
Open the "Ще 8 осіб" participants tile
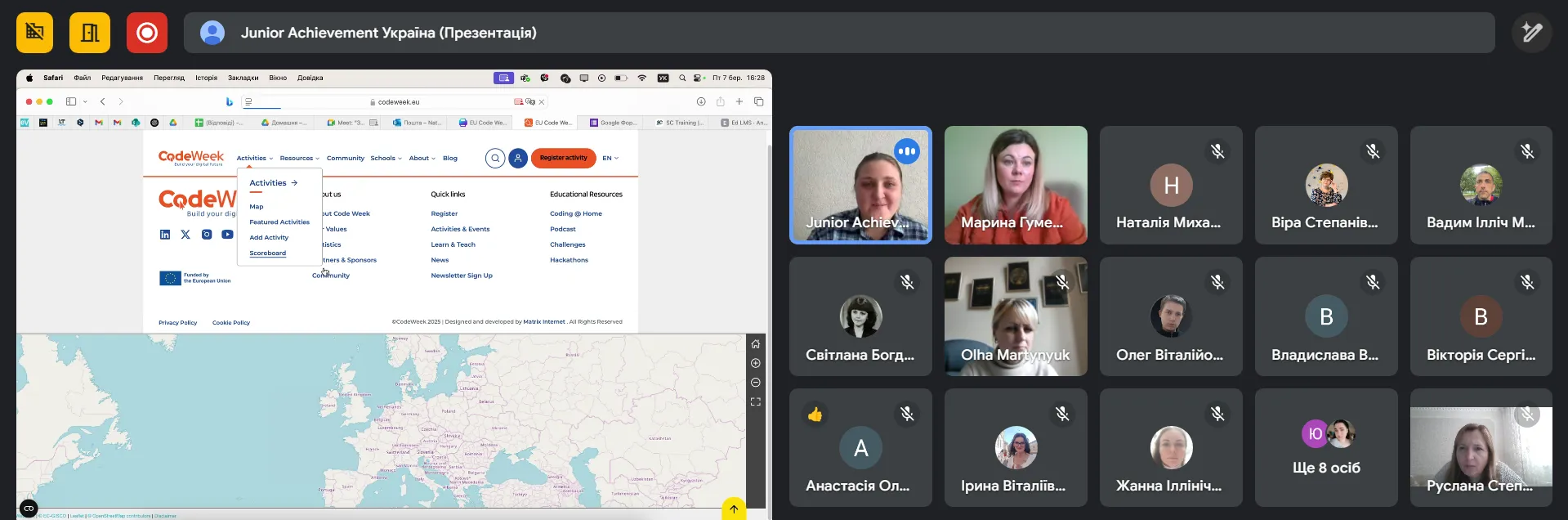coord(1326,447)
